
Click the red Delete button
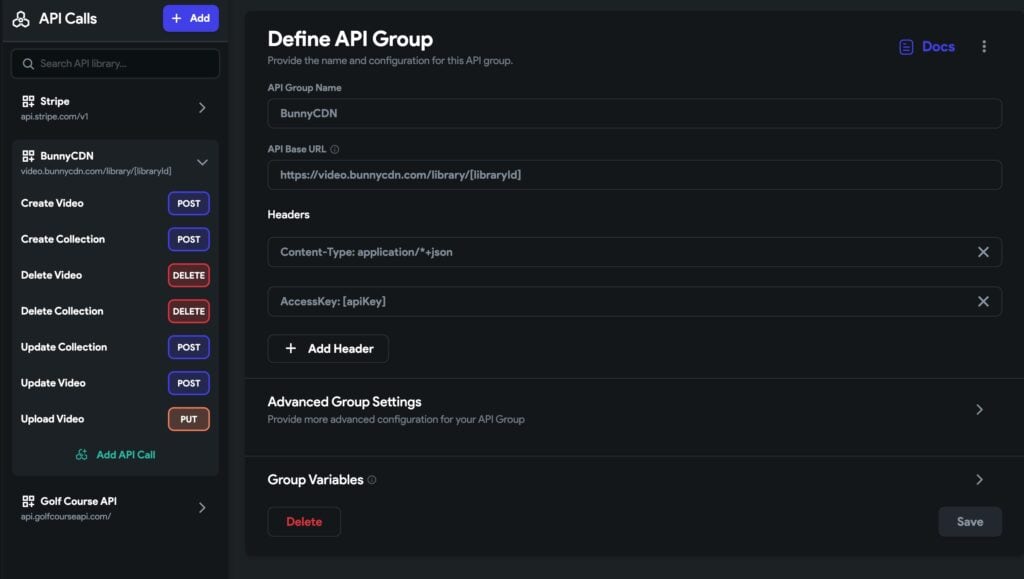pos(304,522)
